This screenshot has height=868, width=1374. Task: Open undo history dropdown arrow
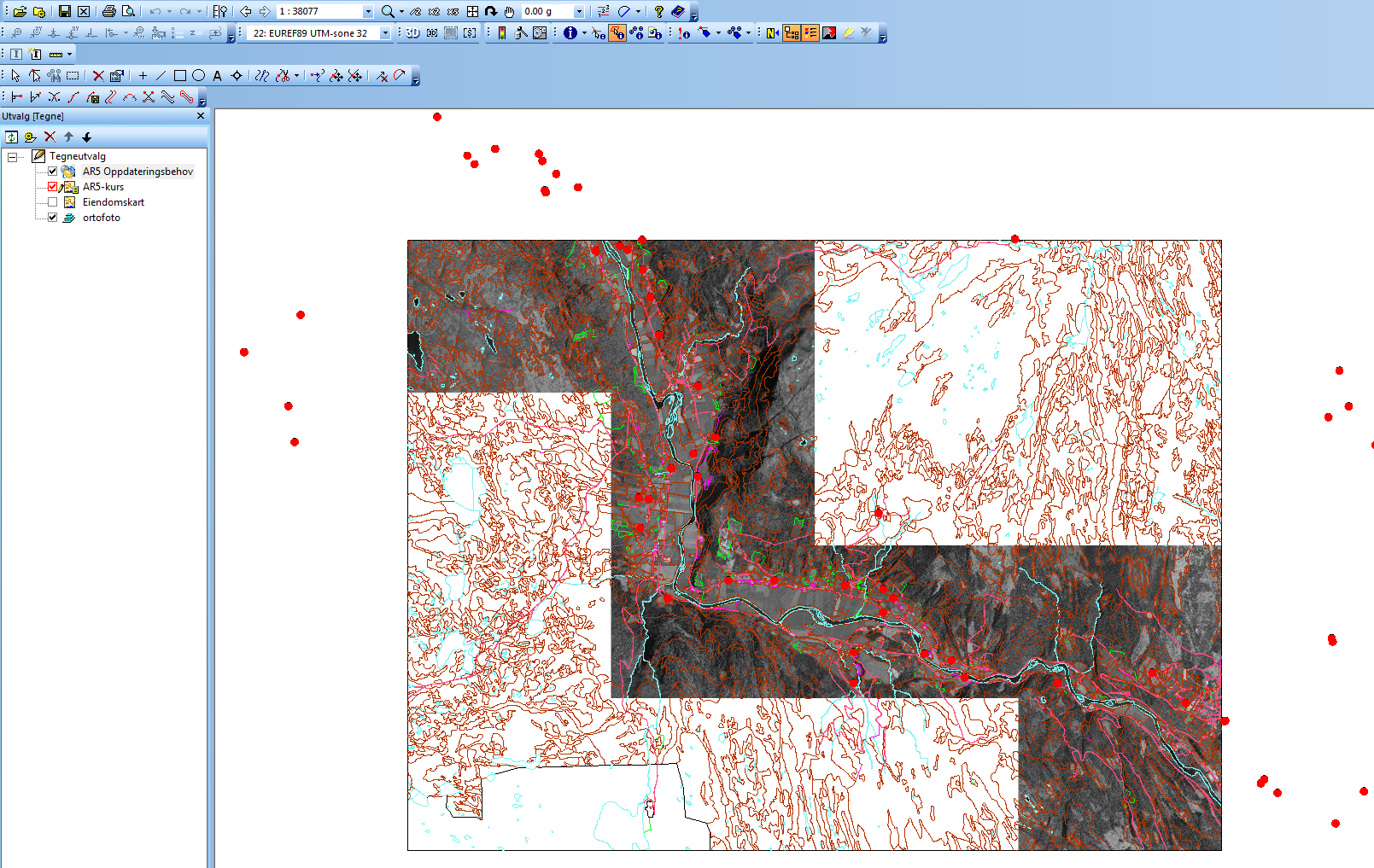(x=169, y=11)
